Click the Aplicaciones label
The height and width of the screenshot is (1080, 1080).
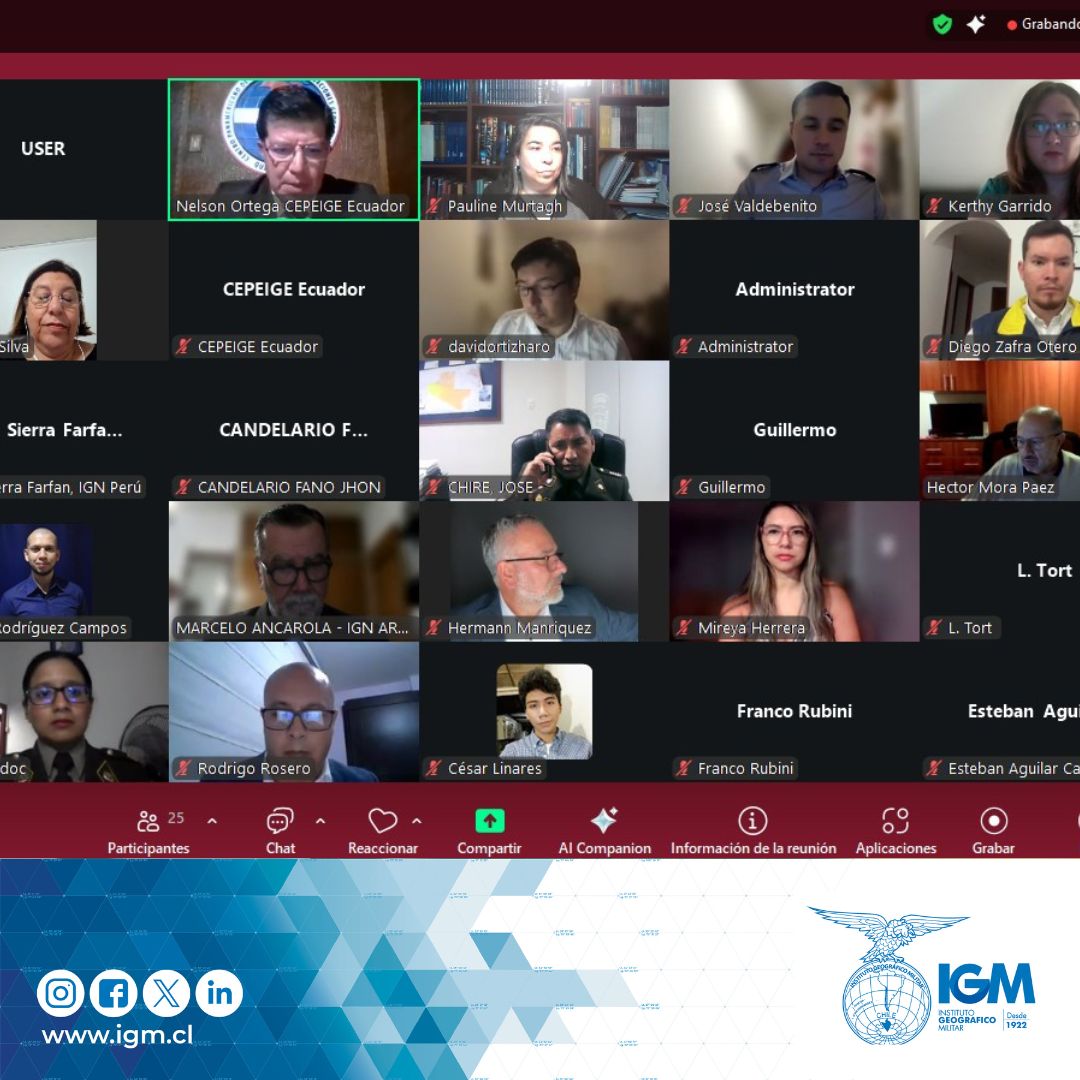coord(896,849)
